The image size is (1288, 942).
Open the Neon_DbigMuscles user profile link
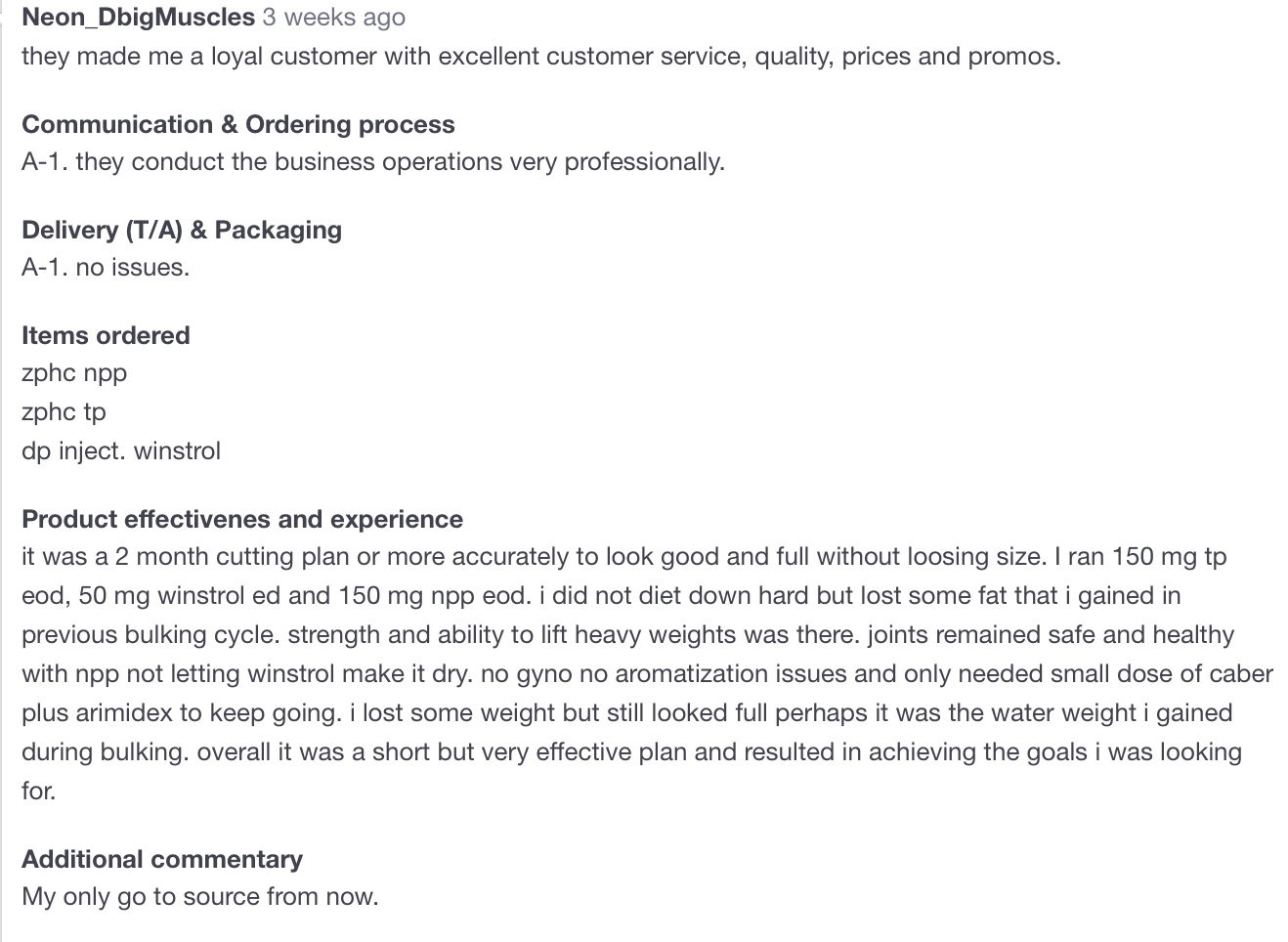point(138,18)
